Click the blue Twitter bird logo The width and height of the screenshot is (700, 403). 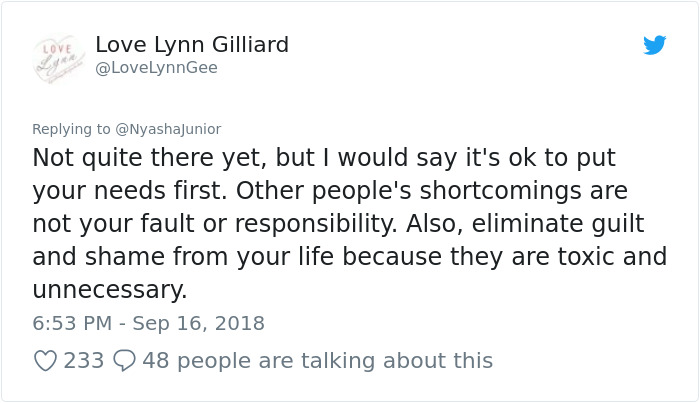tap(654, 45)
